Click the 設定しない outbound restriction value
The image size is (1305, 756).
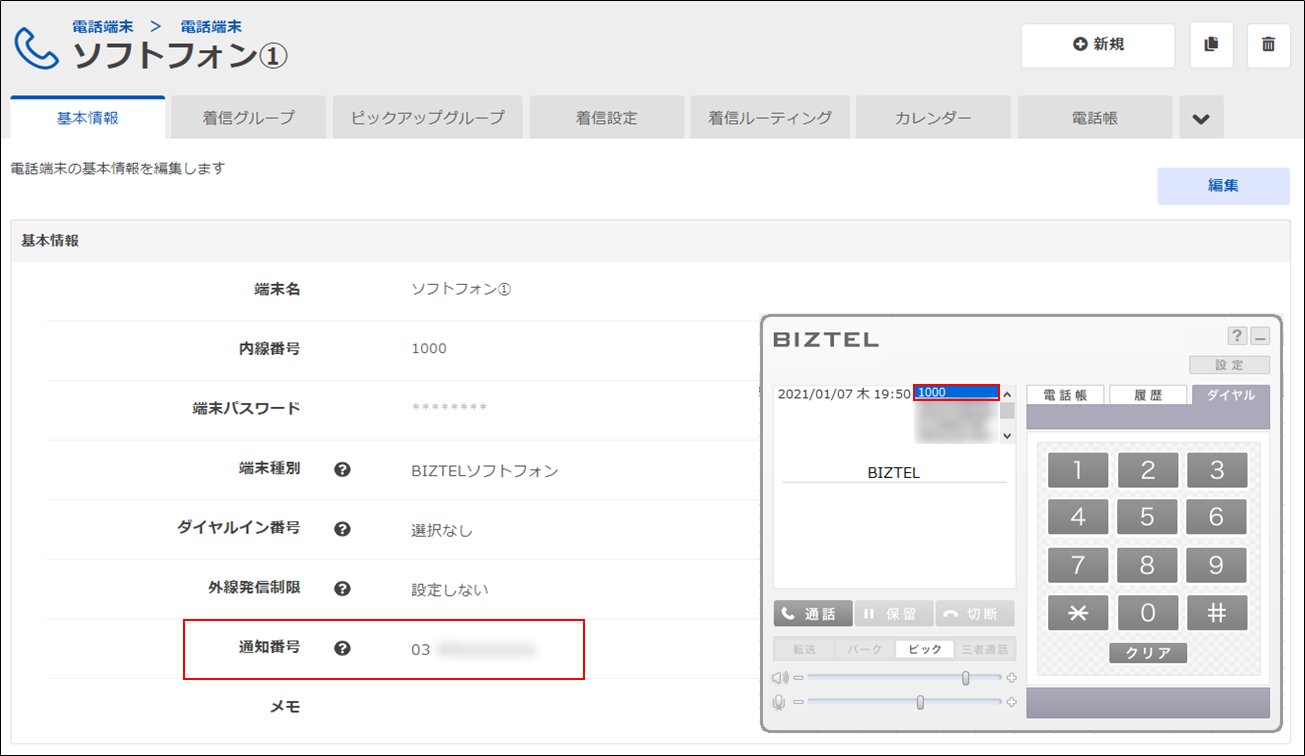[x=450, y=589]
